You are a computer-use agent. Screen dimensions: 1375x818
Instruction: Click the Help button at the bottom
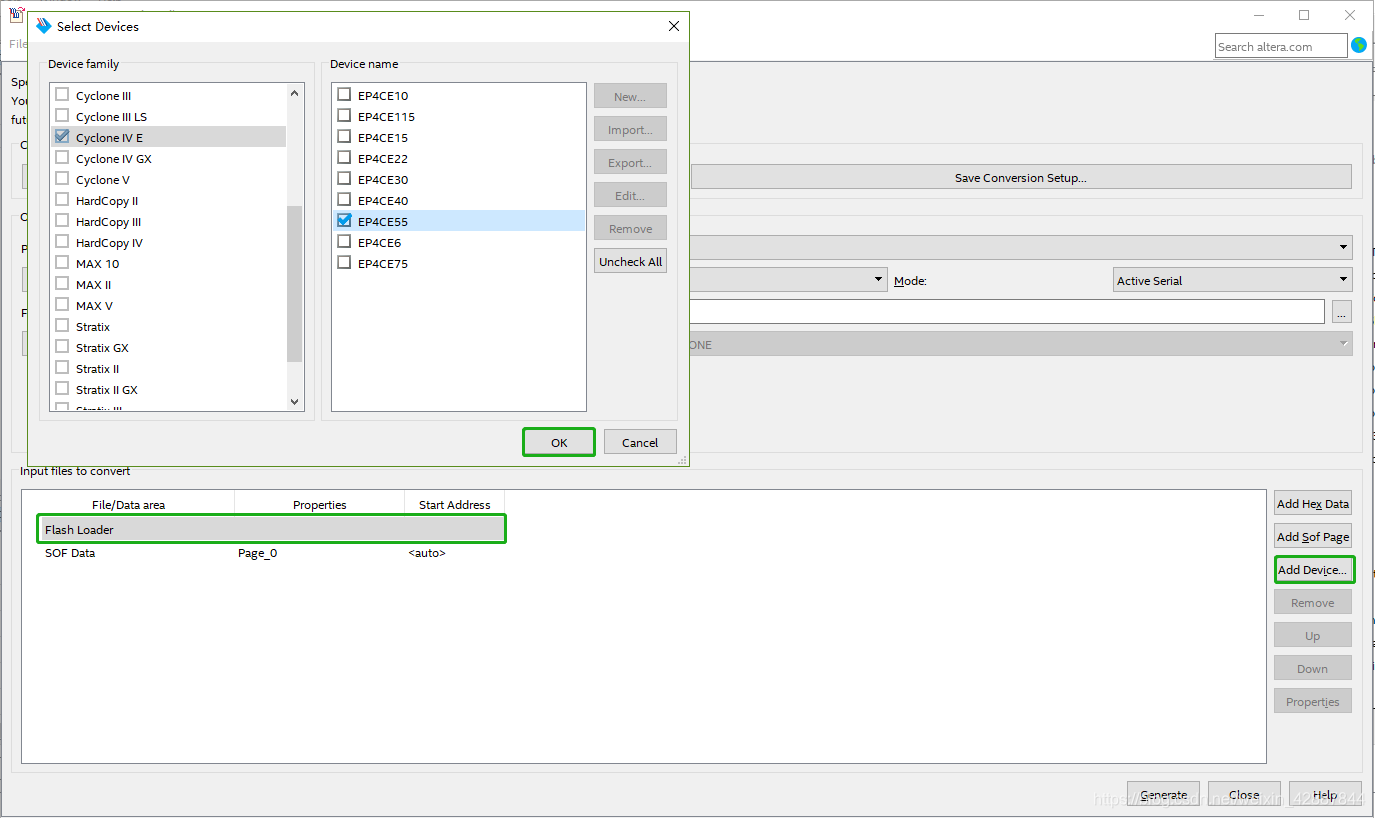click(x=1325, y=794)
